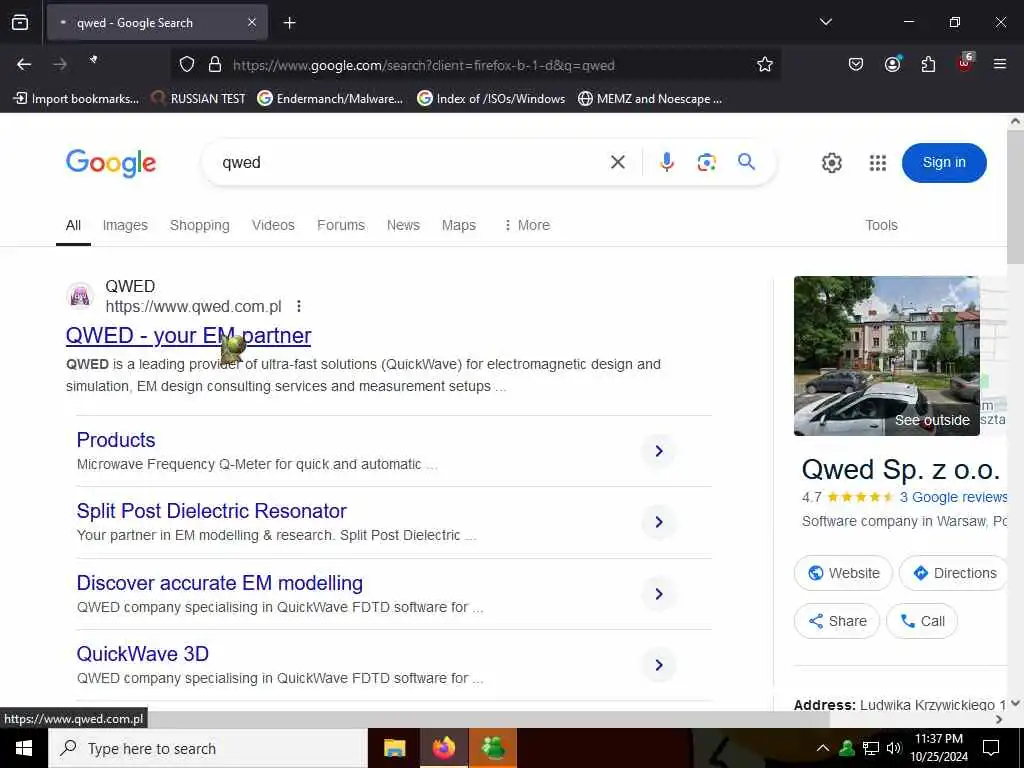Screen dimensions: 1024x768
Task: Click the Google logo
Action: point(111,163)
